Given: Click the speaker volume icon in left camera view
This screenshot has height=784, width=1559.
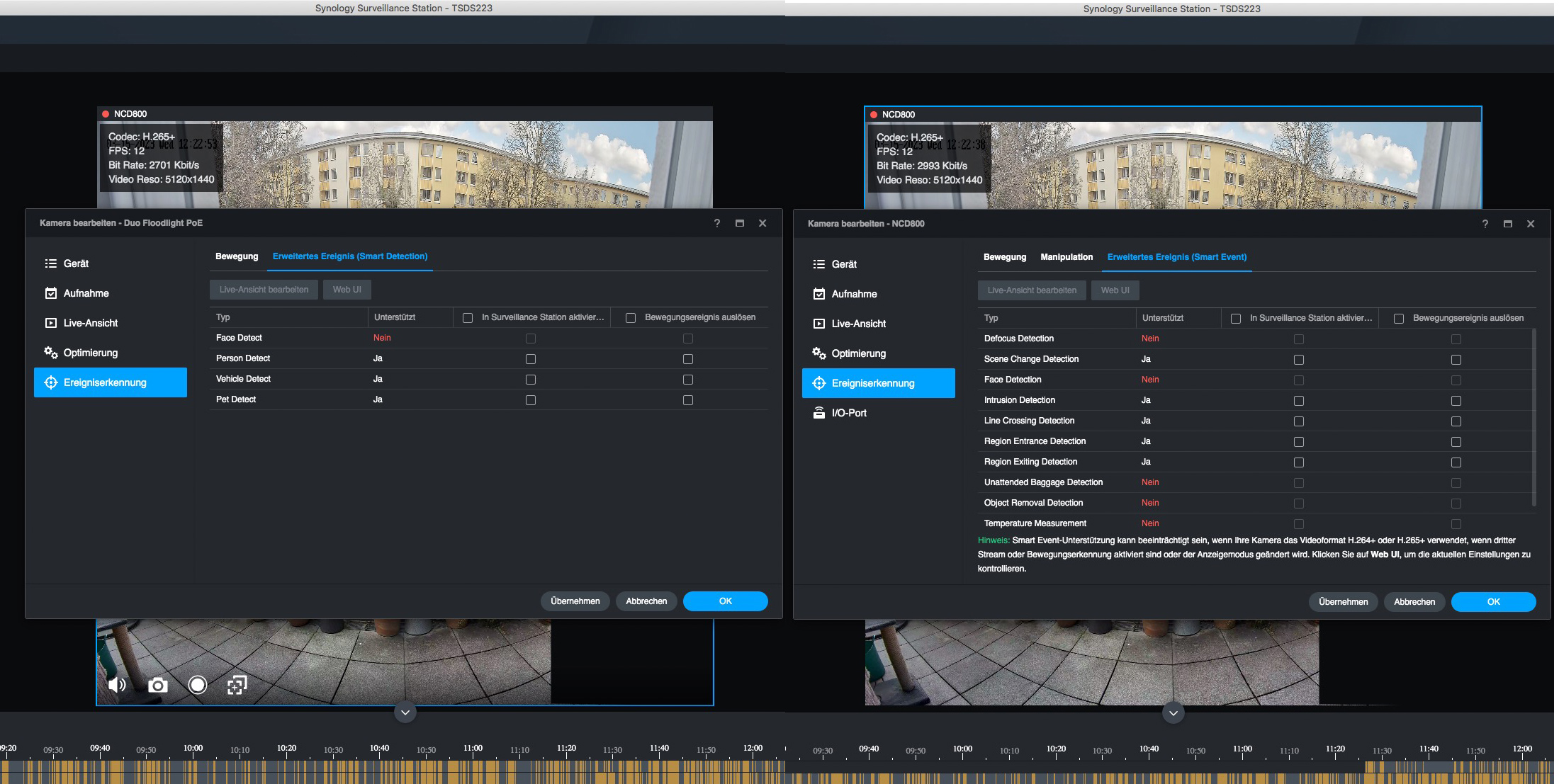Looking at the screenshot, I should coord(117,685).
